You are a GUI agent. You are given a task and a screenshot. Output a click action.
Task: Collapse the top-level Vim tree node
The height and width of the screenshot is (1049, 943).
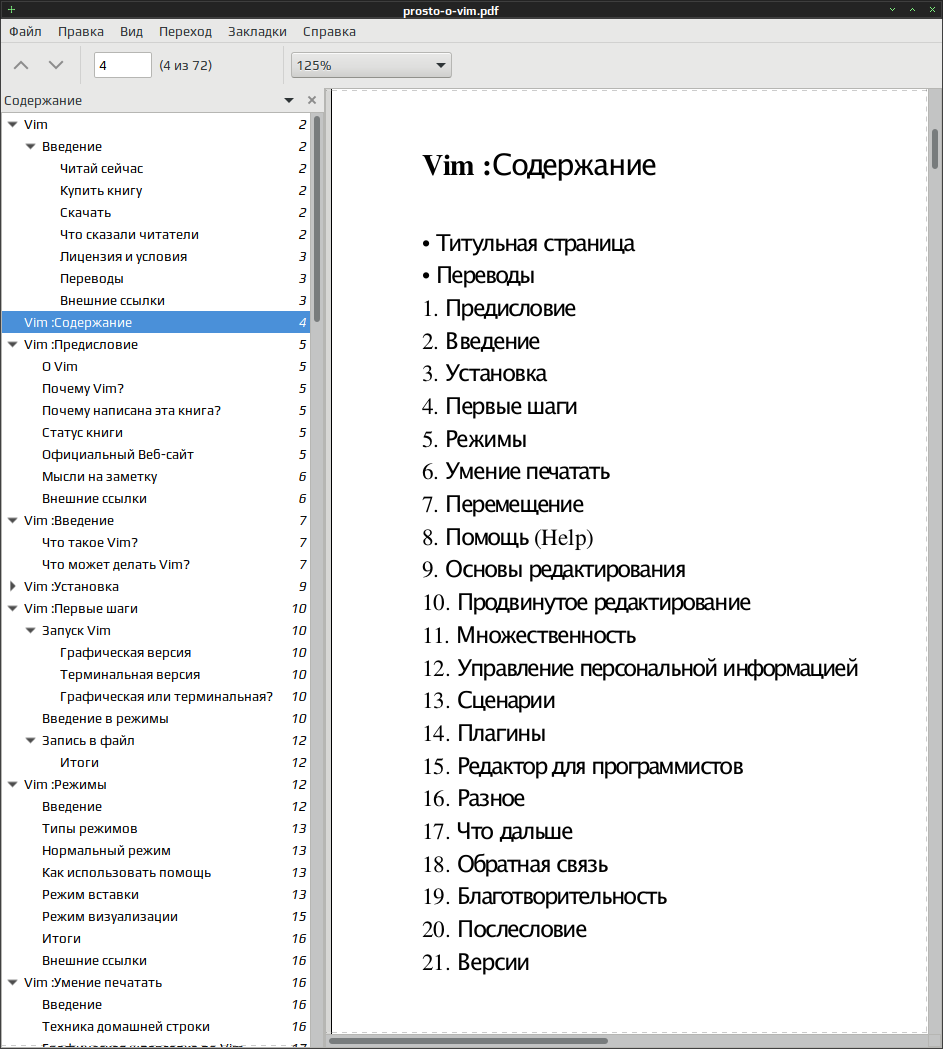click(x=13, y=124)
